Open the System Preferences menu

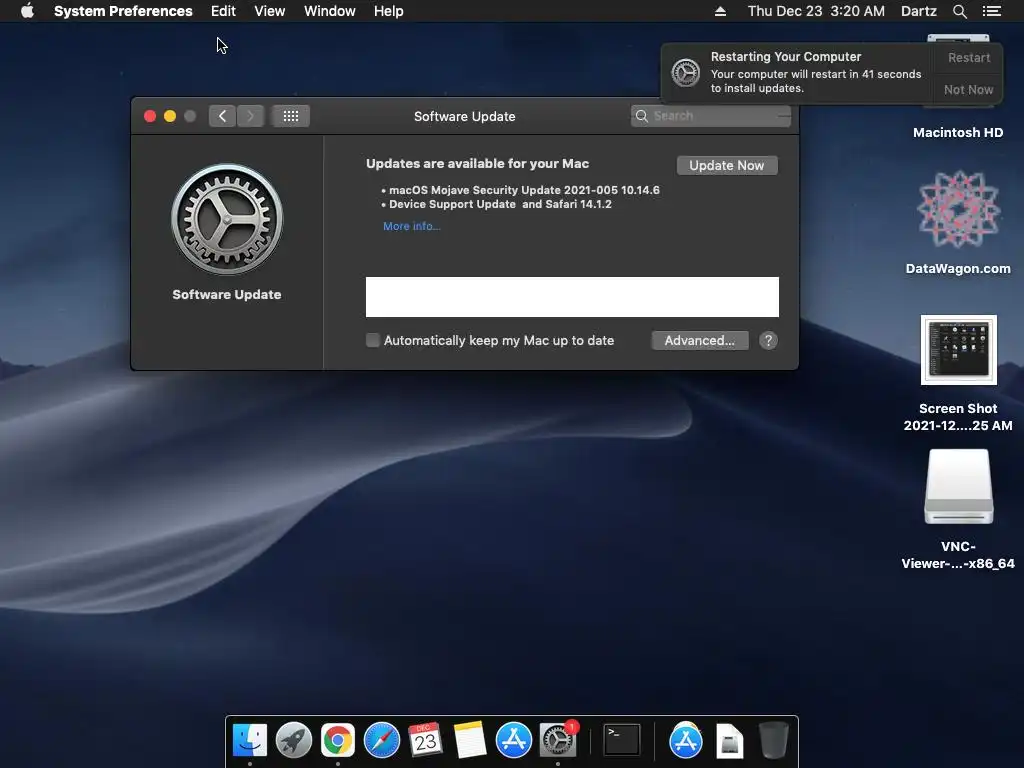(123, 11)
